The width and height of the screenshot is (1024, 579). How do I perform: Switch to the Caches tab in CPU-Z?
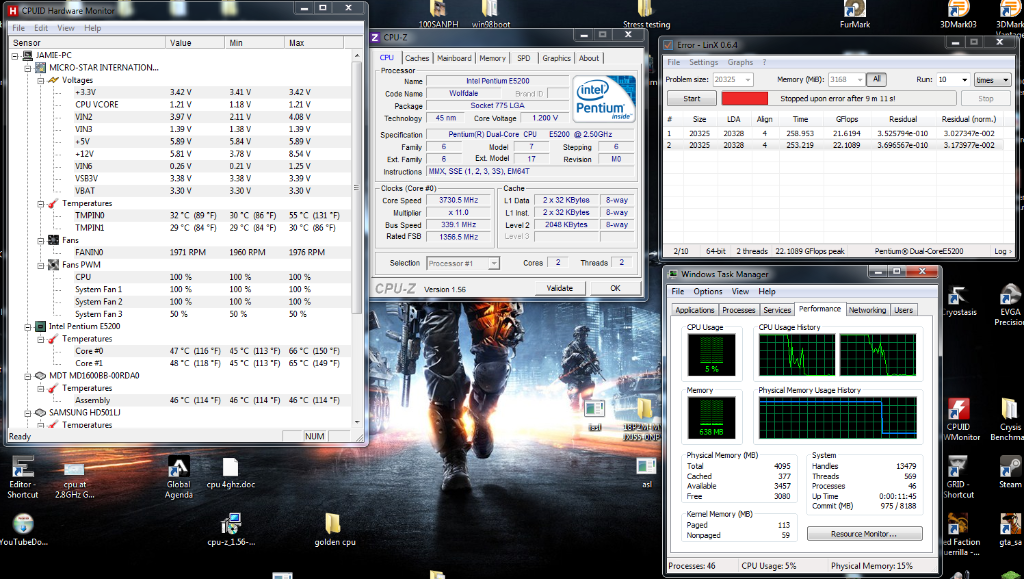[x=417, y=58]
